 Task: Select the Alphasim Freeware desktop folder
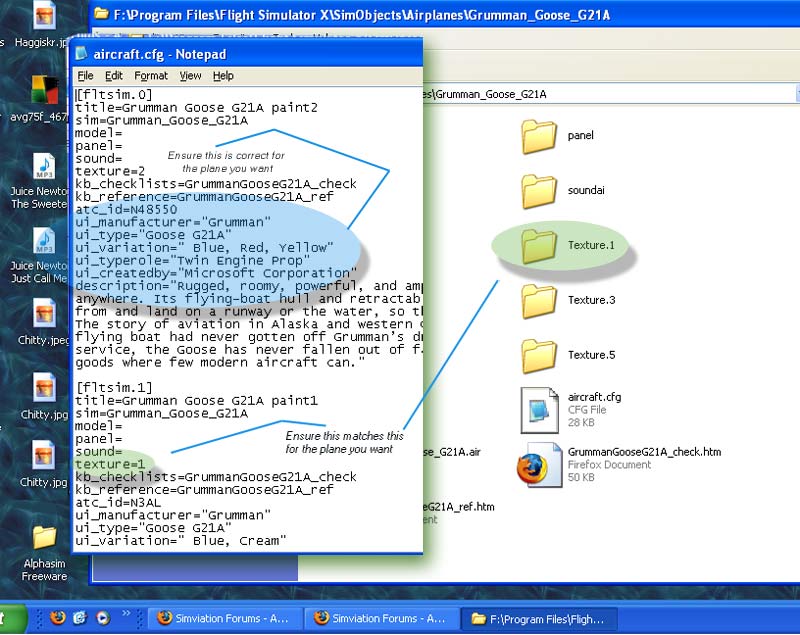(x=44, y=538)
